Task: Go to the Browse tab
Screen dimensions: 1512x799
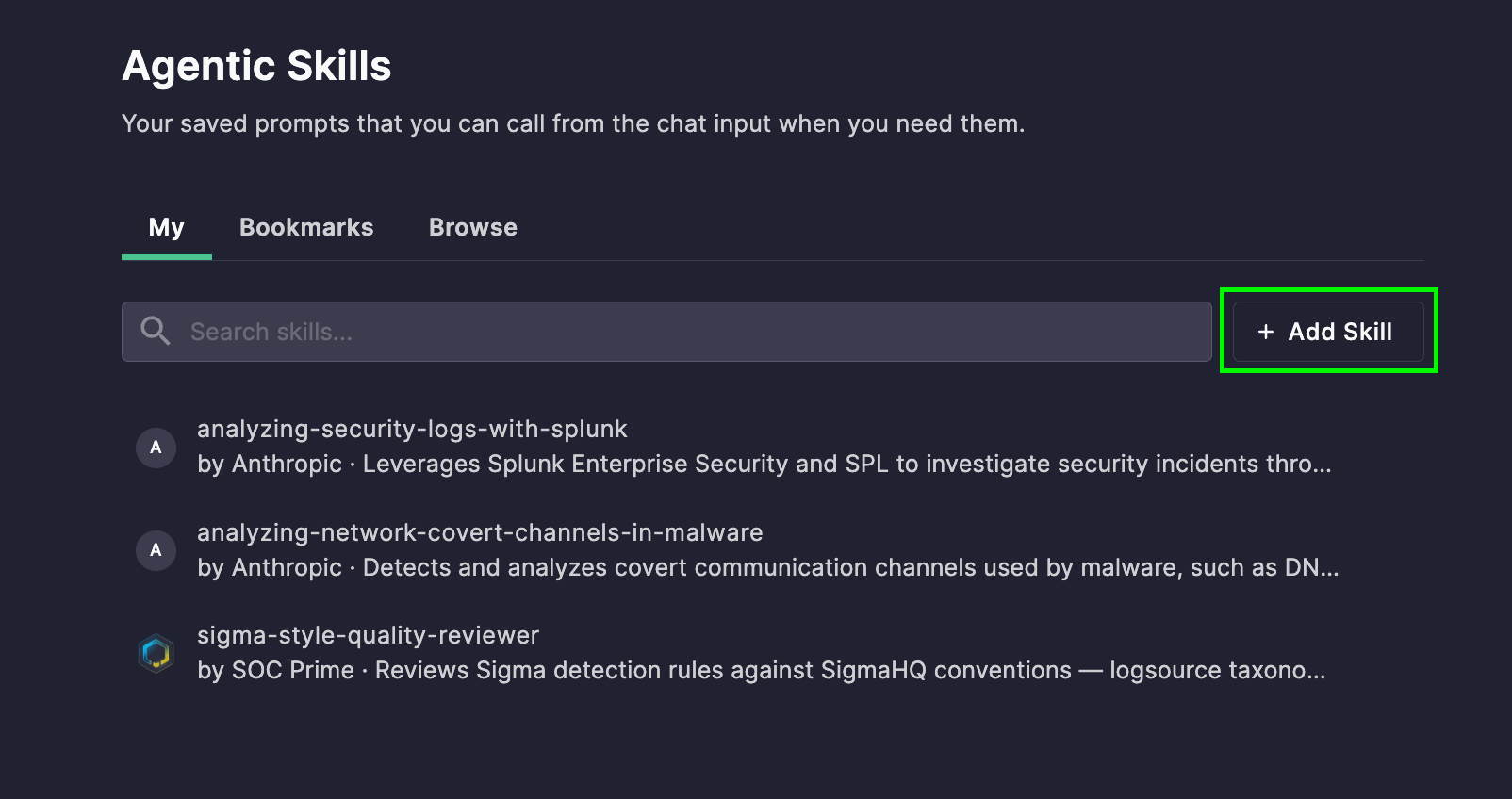Action: pos(473,227)
